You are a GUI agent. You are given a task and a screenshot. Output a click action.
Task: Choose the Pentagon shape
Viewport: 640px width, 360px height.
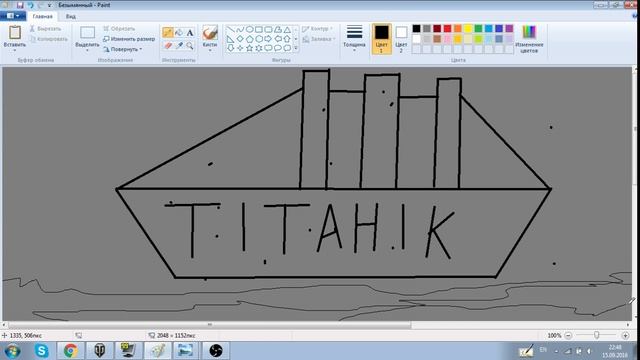pos(249,39)
